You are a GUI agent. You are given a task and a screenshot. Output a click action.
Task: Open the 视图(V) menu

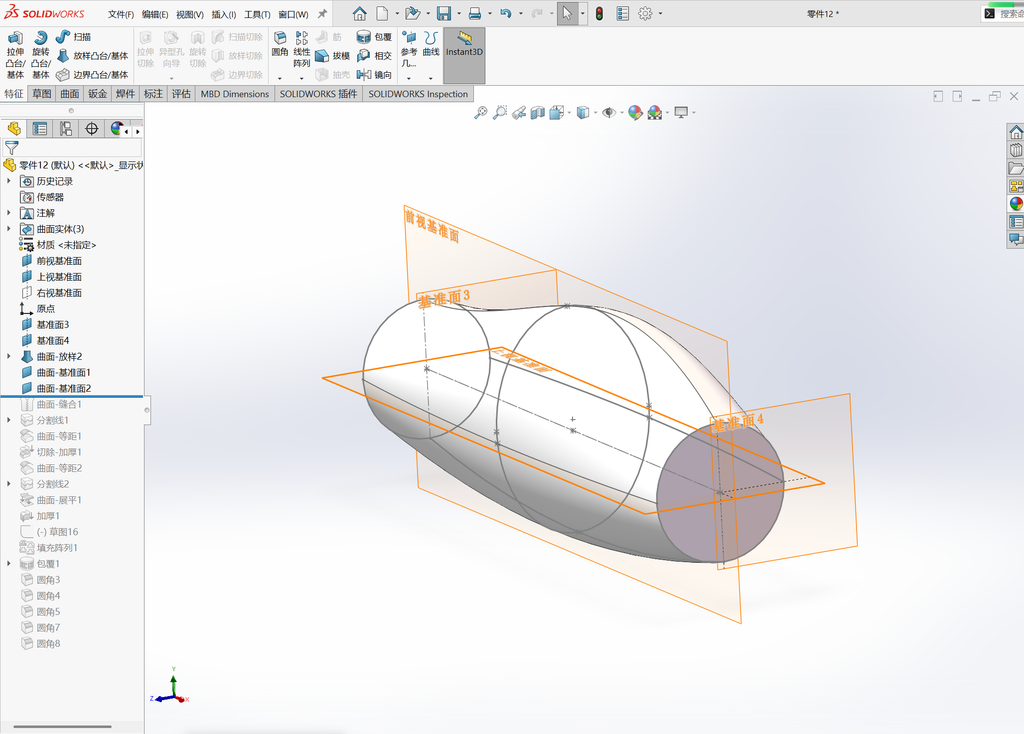click(189, 14)
